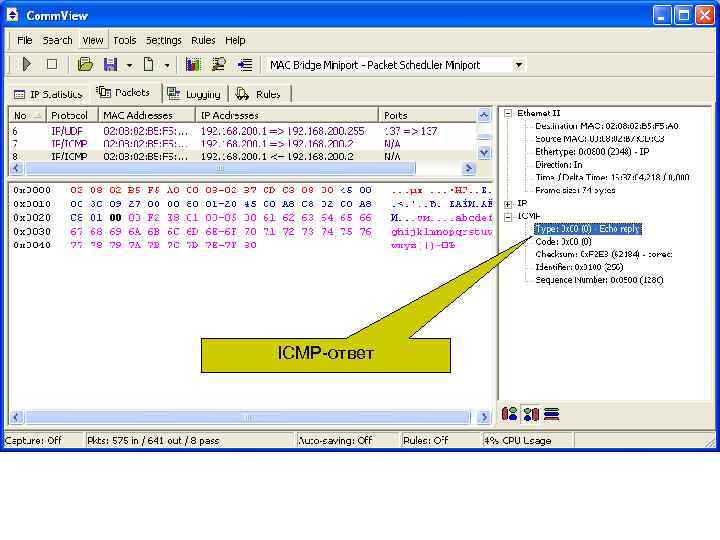Select packet 7 IP/ICMP row
This screenshot has width=720, height=540.
(242, 144)
